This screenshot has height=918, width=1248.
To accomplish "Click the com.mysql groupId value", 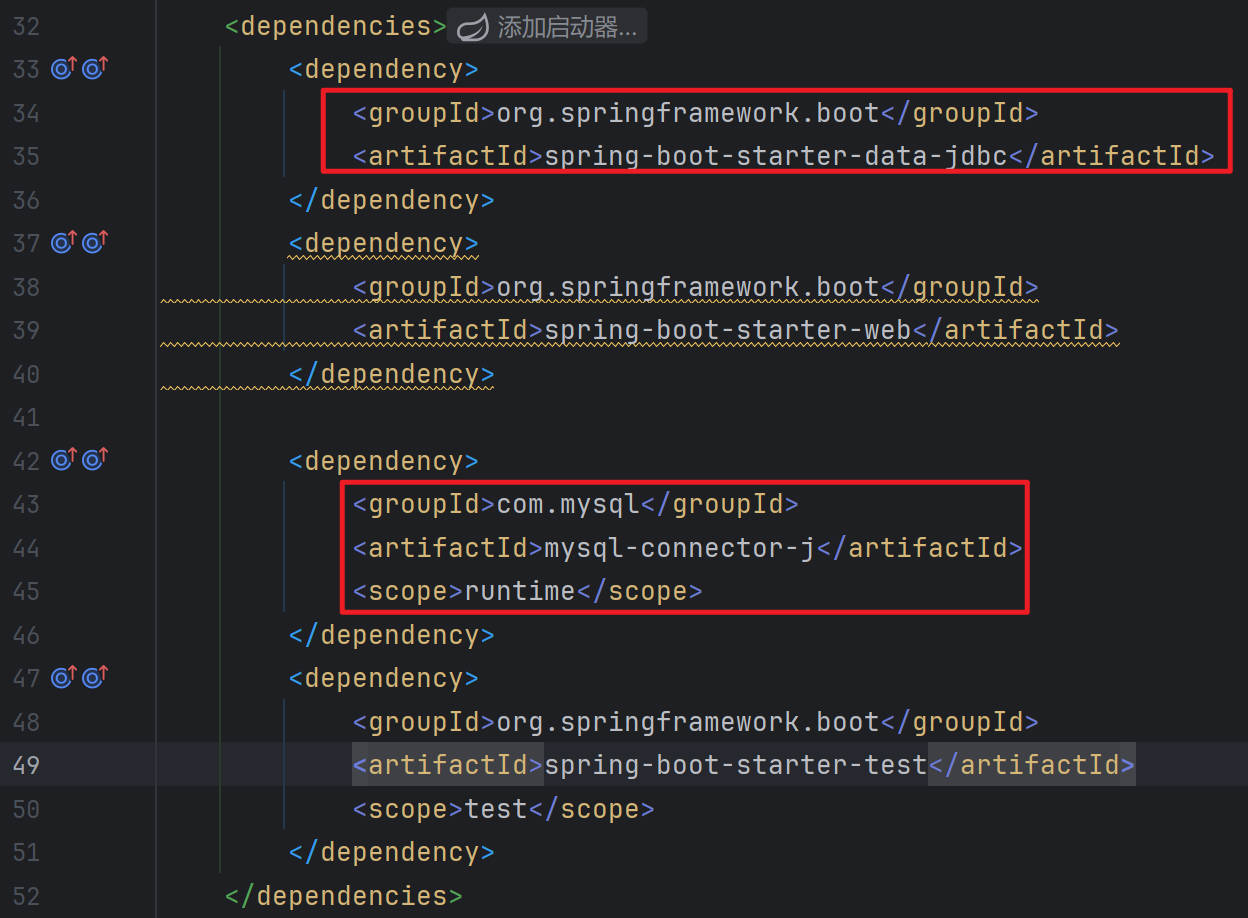I will 567,504.
